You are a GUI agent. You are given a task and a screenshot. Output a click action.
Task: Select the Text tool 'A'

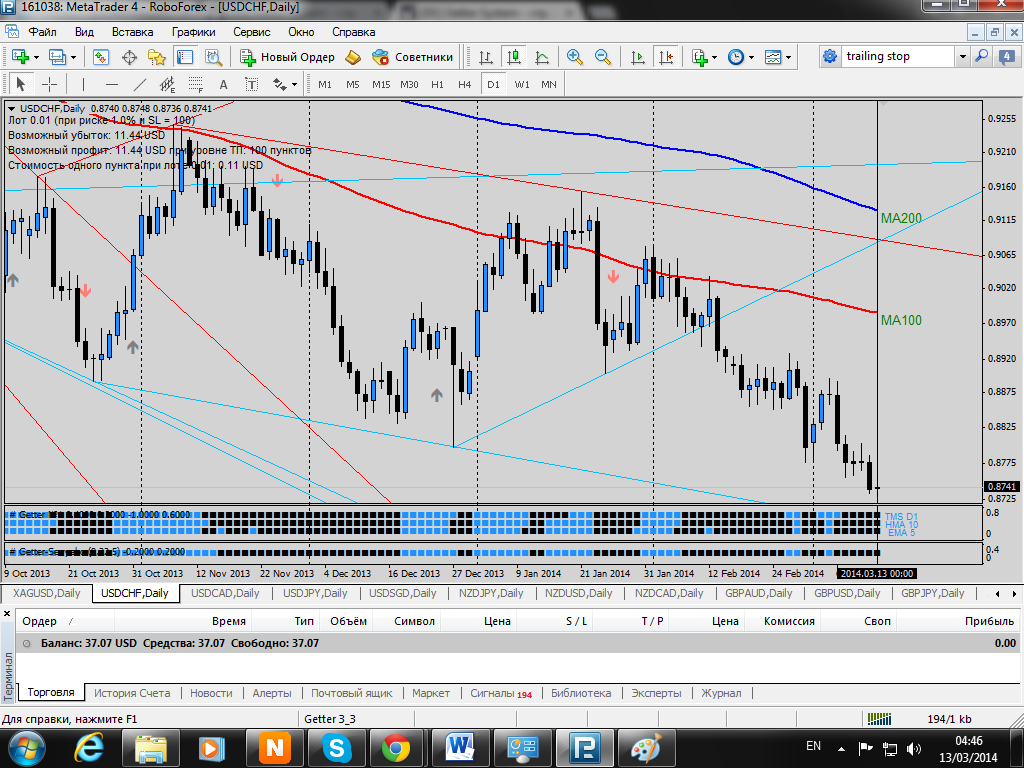(x=223, y=84)
